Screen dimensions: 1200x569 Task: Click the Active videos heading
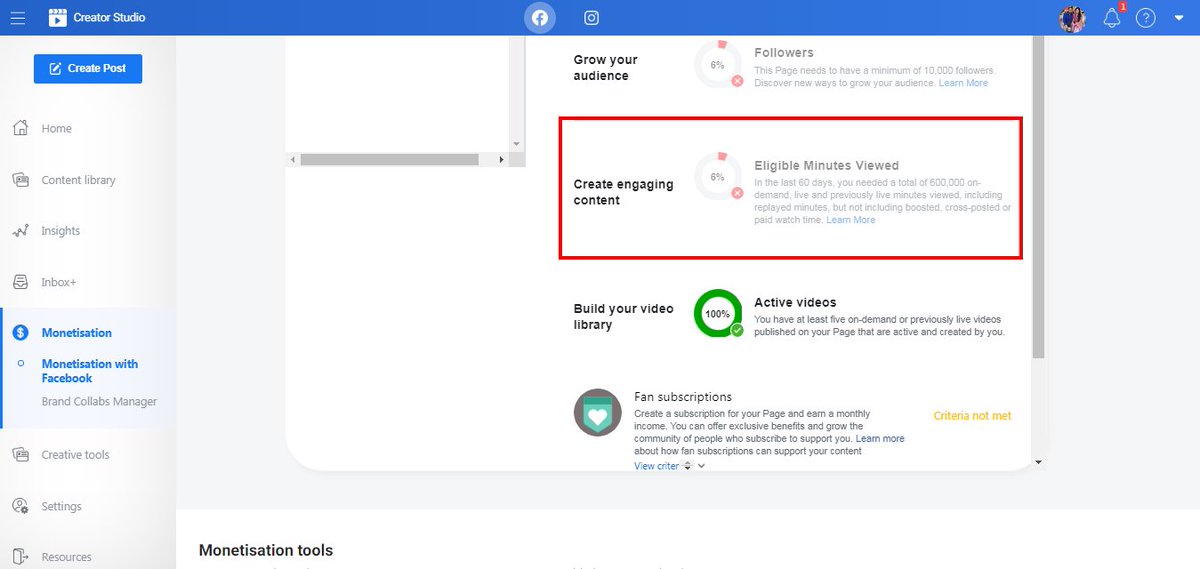click(x=795, y=302)
